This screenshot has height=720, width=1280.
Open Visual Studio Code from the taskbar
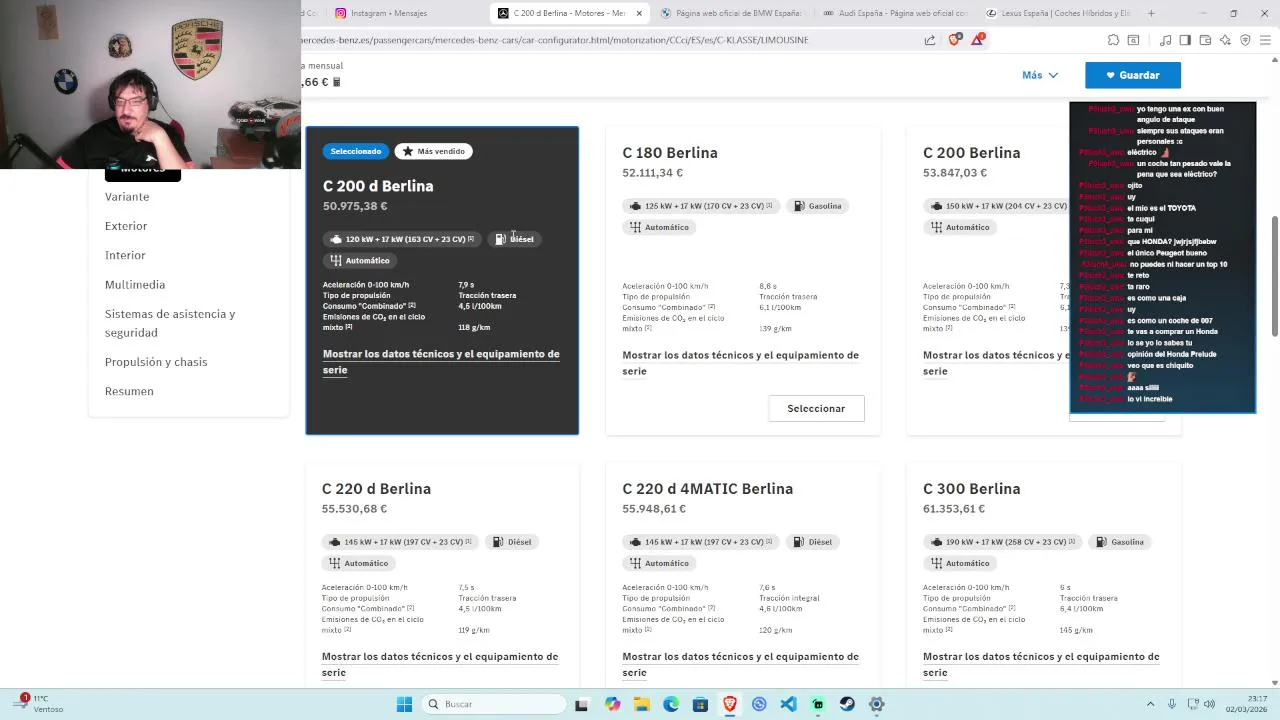(x=788, y=704)
